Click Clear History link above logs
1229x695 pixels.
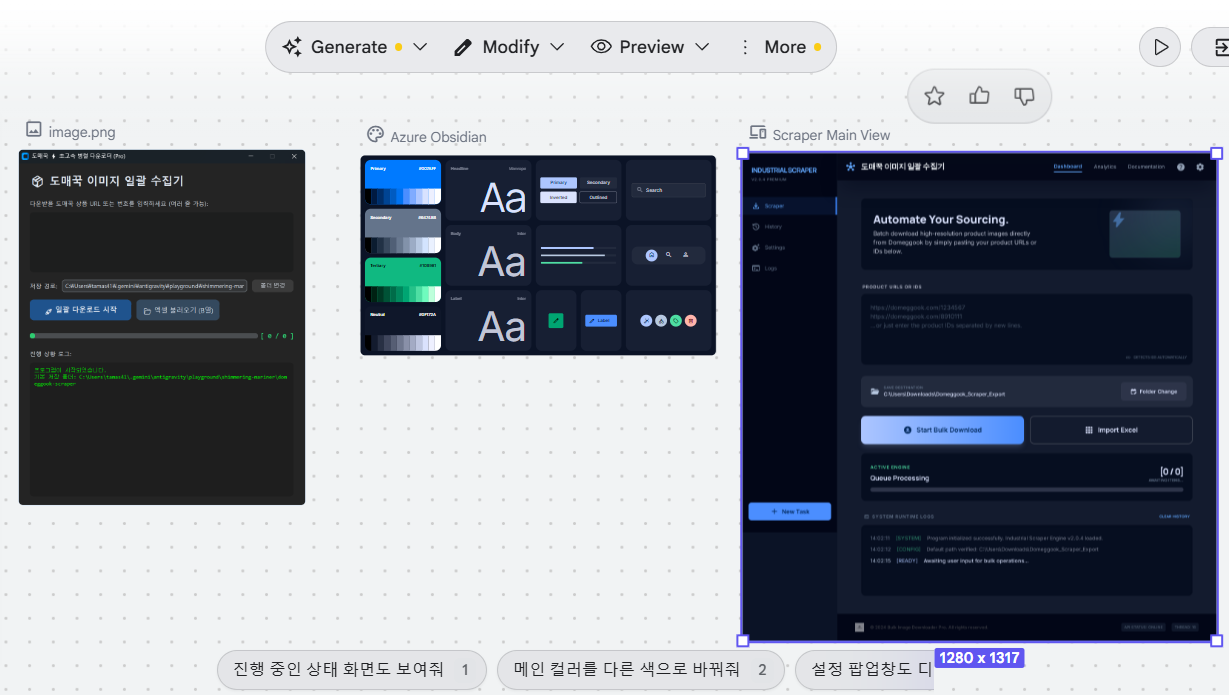click(x=1174, y=516)
